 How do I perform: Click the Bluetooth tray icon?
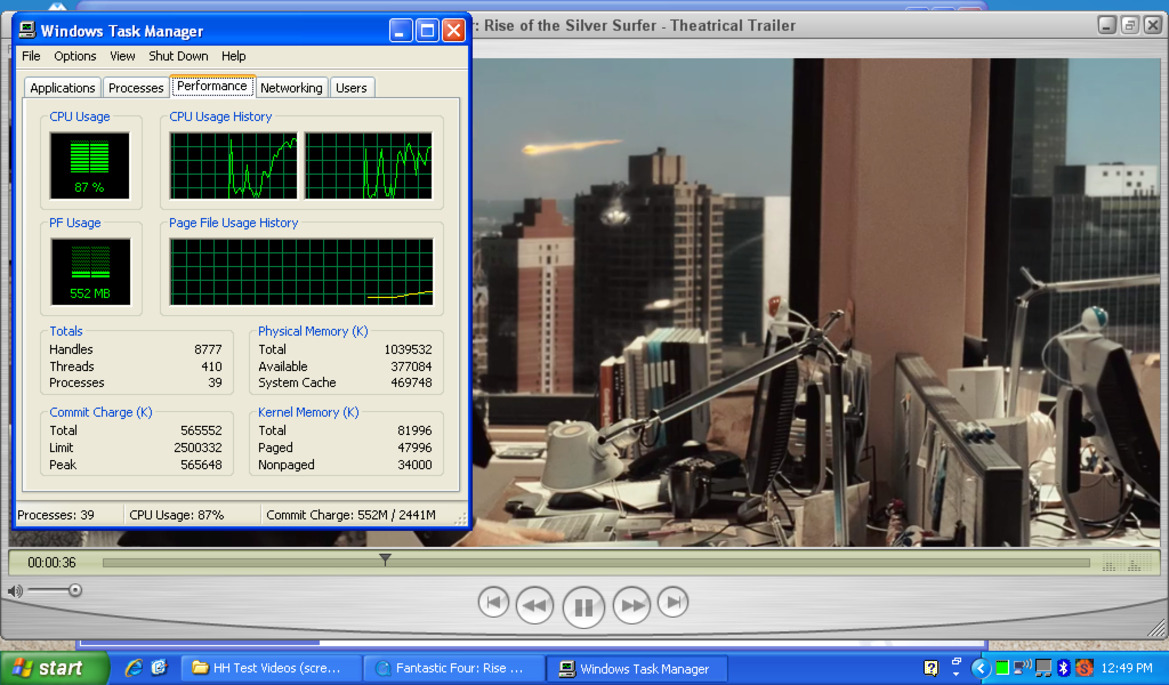point(1064,668)
